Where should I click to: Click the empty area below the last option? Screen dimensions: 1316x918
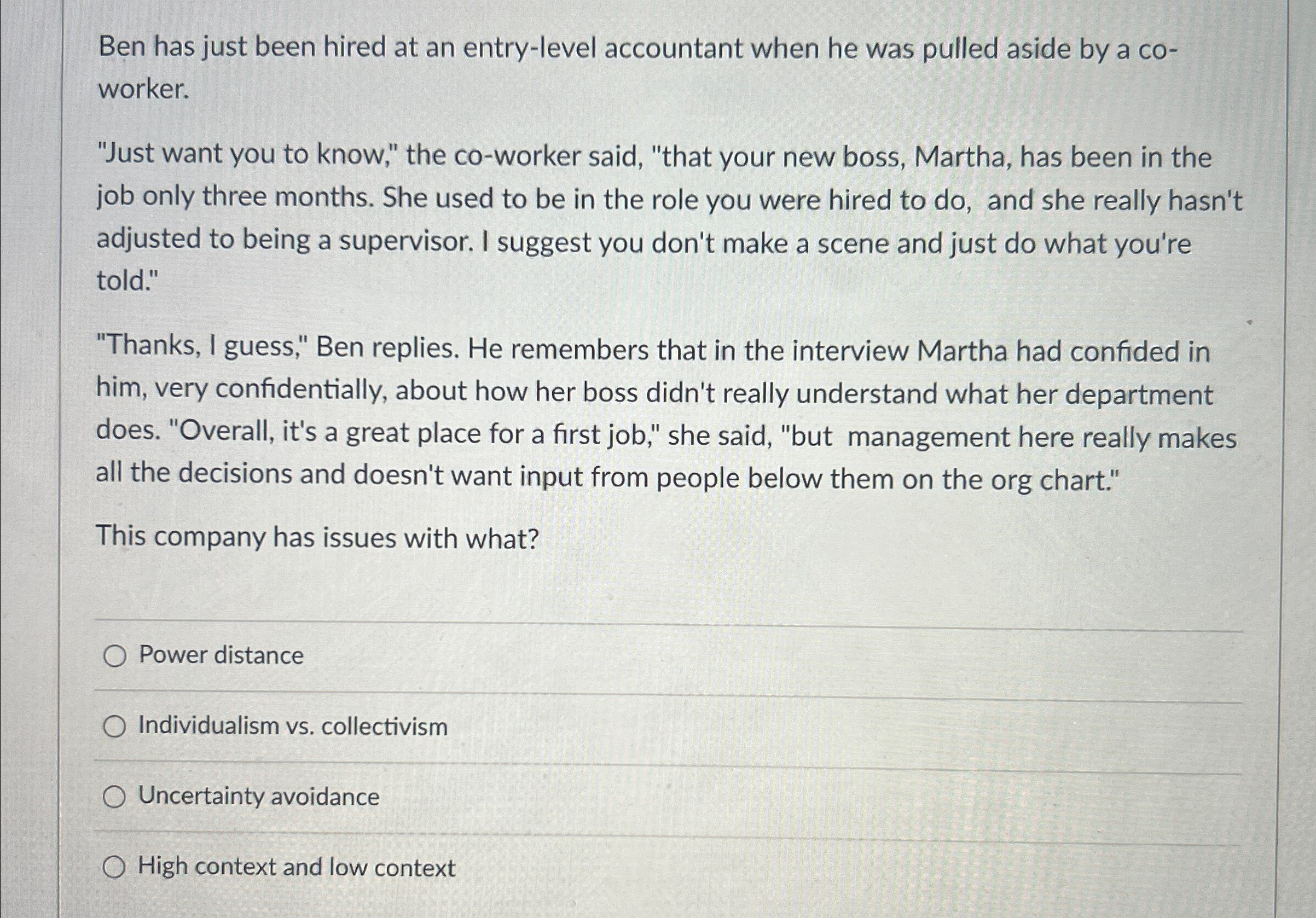pos(630,905)
